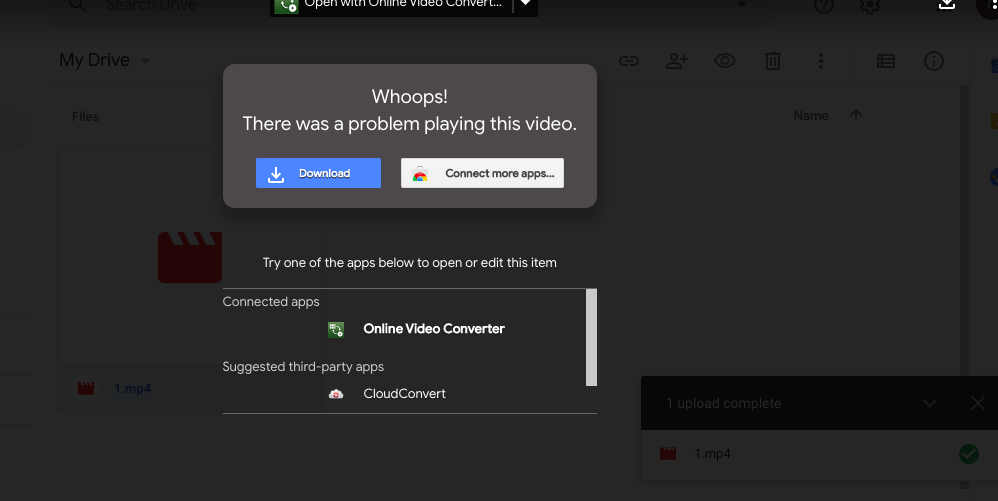Open the more actions vertical dots
This screenshot has width=998, height=501.
(820, 61)
